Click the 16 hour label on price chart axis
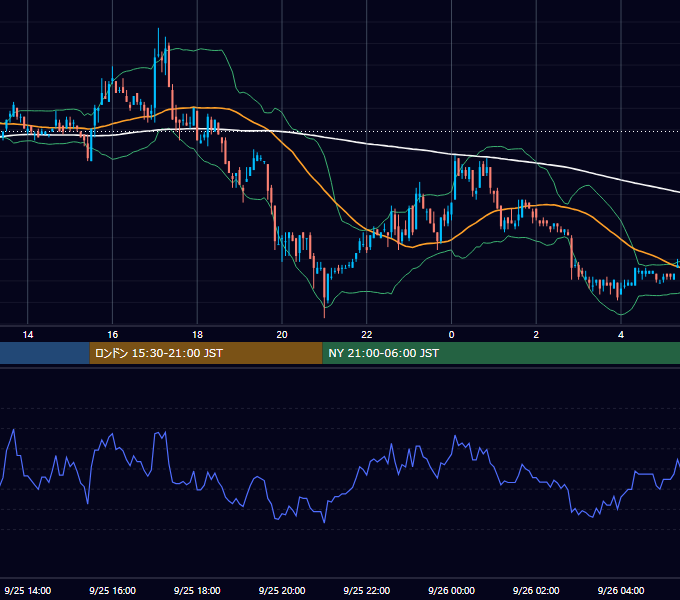This screenshot has width=680, height=600. [112, 335]
